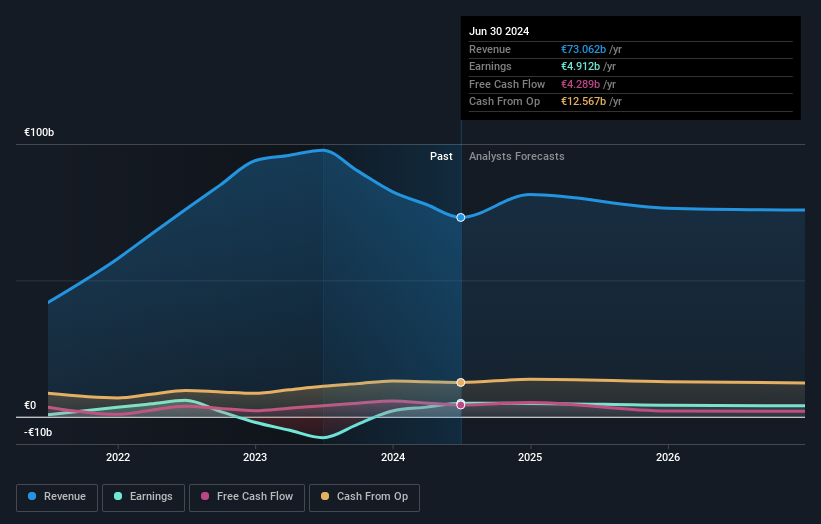
Task: Click the -€10b y-axis label
Action: point(38,432)
